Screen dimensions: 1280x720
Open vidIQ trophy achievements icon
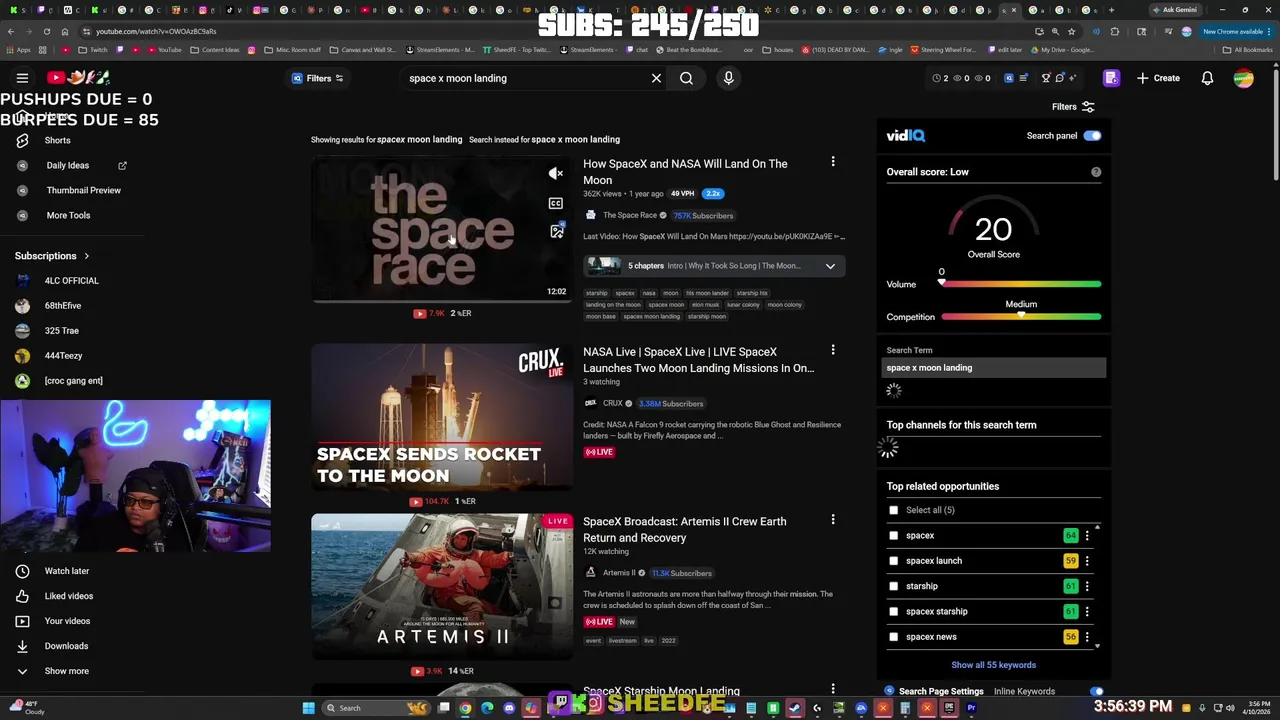1045,78
